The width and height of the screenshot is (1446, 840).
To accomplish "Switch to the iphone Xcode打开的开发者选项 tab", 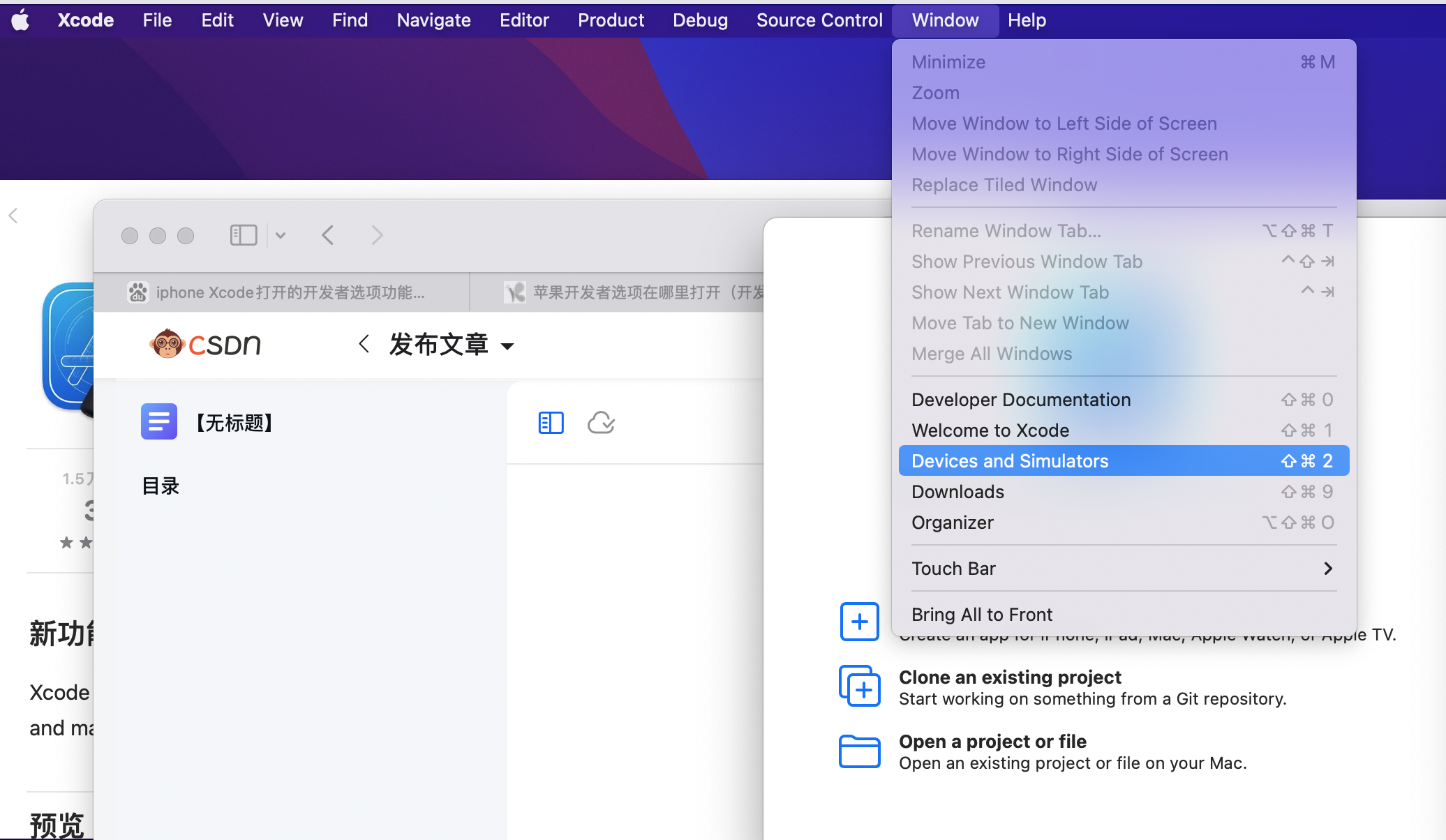I will tap(281, 292).
